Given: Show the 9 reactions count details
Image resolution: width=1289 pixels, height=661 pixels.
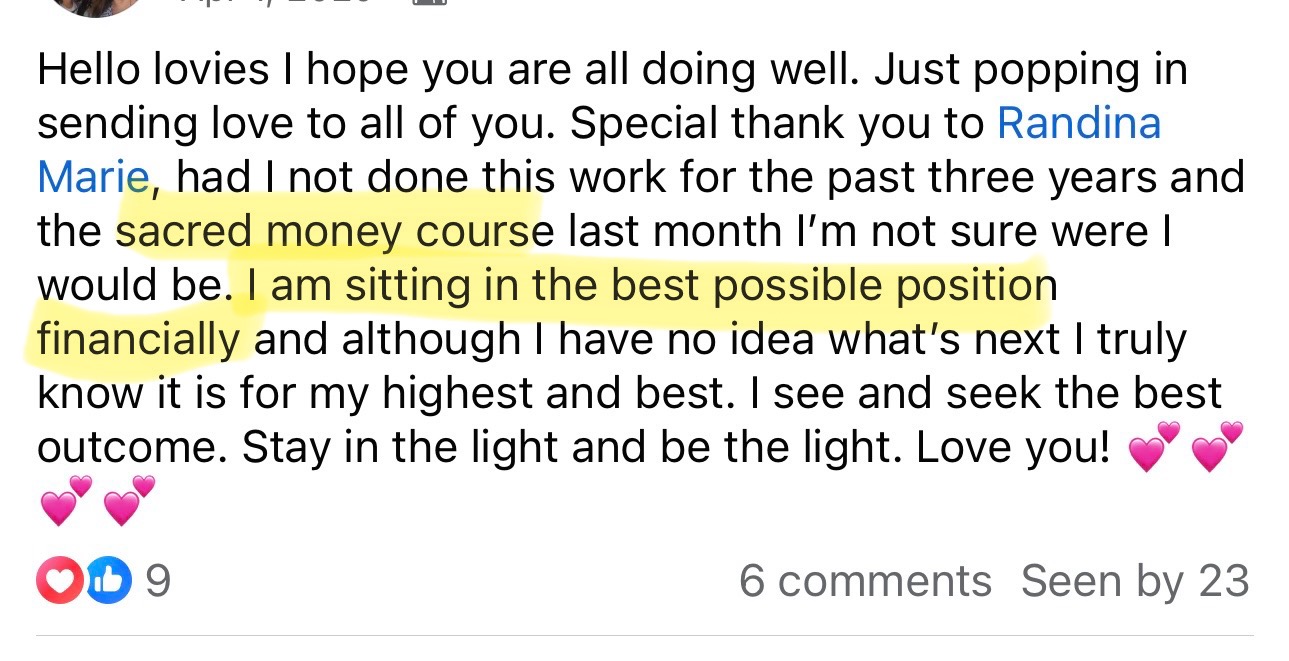Looking at the screenshot, I should click(158, 582).
